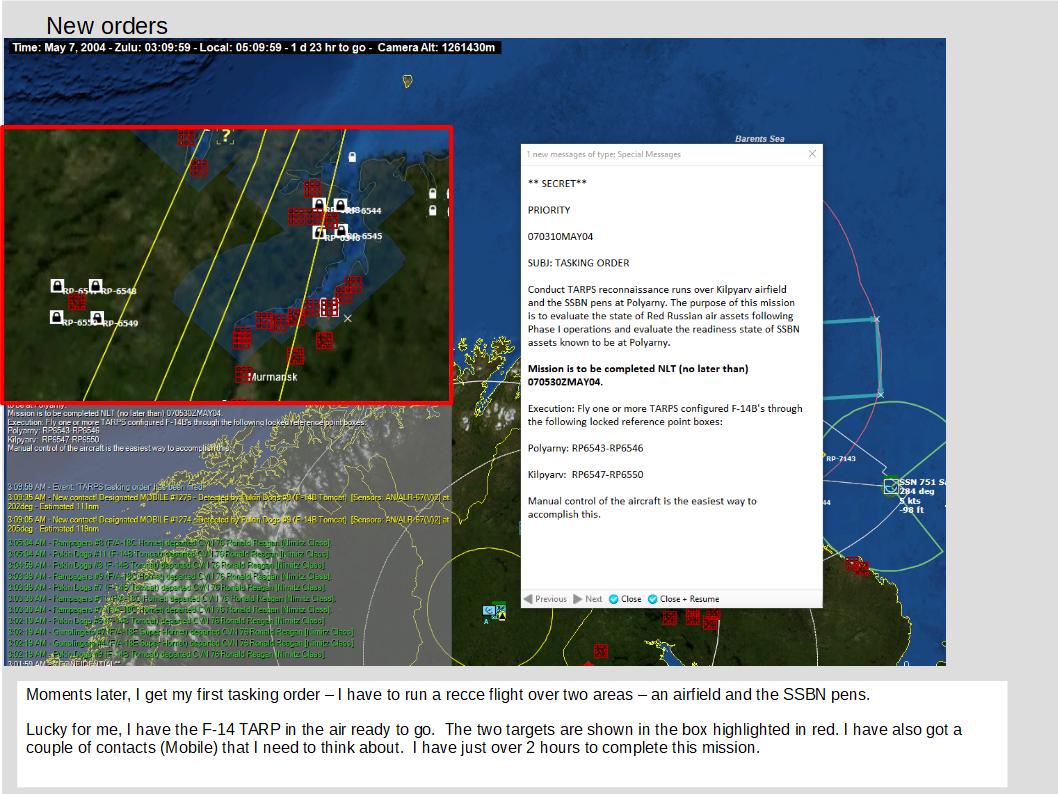This screenshot has width=1058, height=794.
Task: Click the '** SECRET**' heading in message
Action: coord(557,183)
